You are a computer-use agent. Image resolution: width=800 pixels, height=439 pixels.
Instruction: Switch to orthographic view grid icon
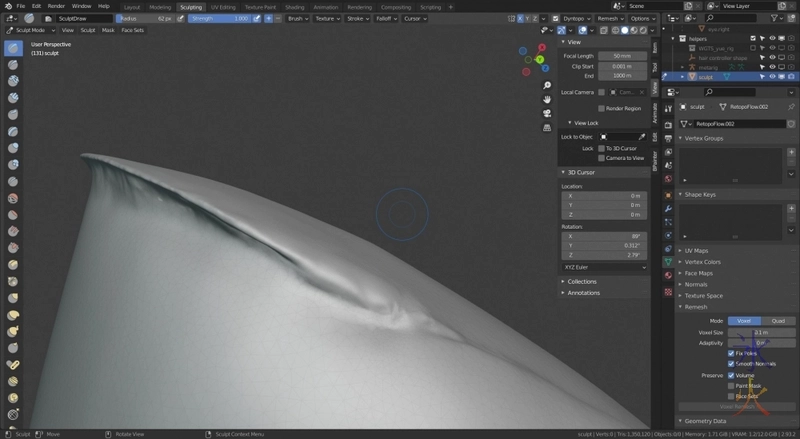pos(547,128)
